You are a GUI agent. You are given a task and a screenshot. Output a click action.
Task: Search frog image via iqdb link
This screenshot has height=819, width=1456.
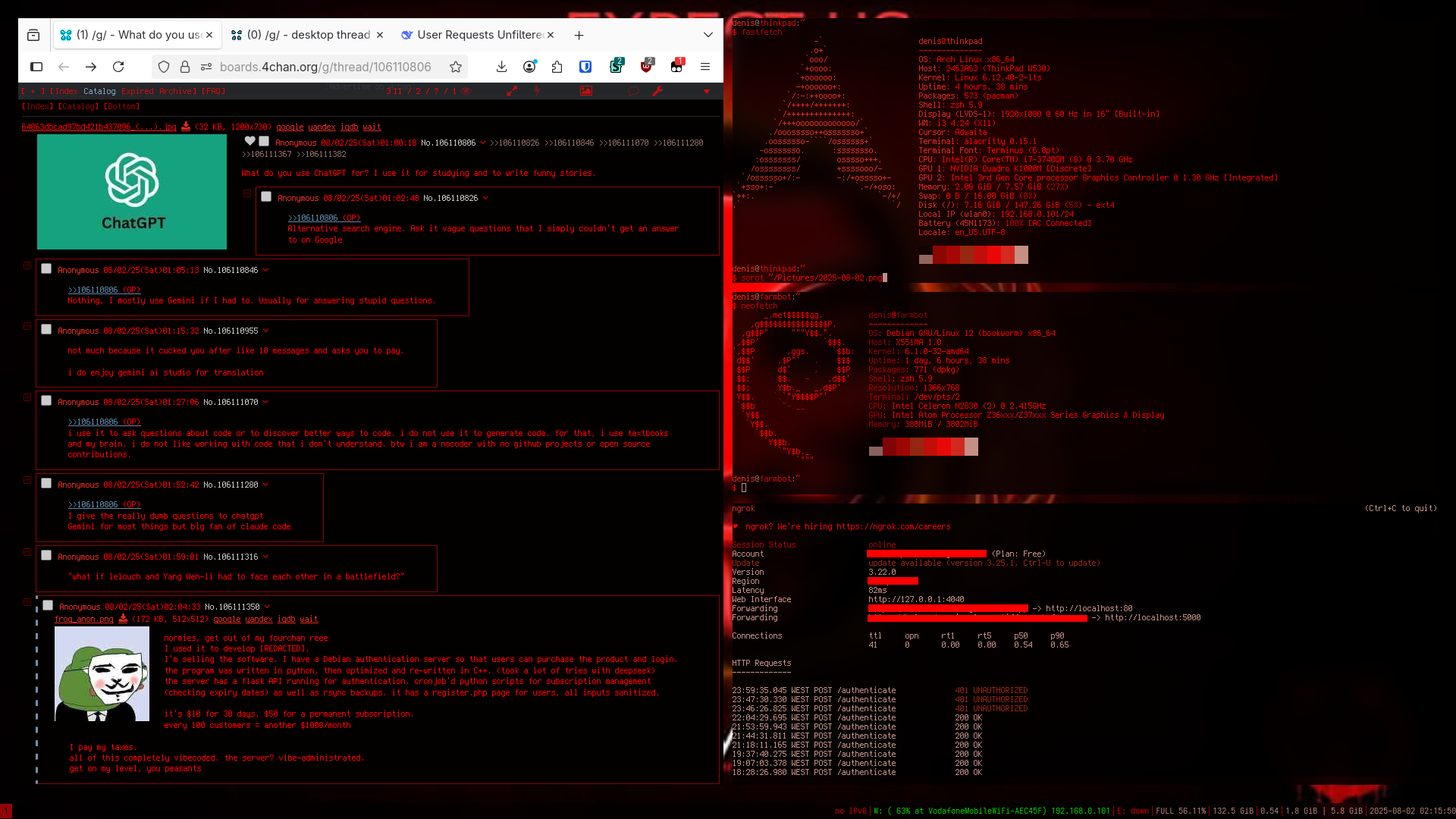(286, 619)
